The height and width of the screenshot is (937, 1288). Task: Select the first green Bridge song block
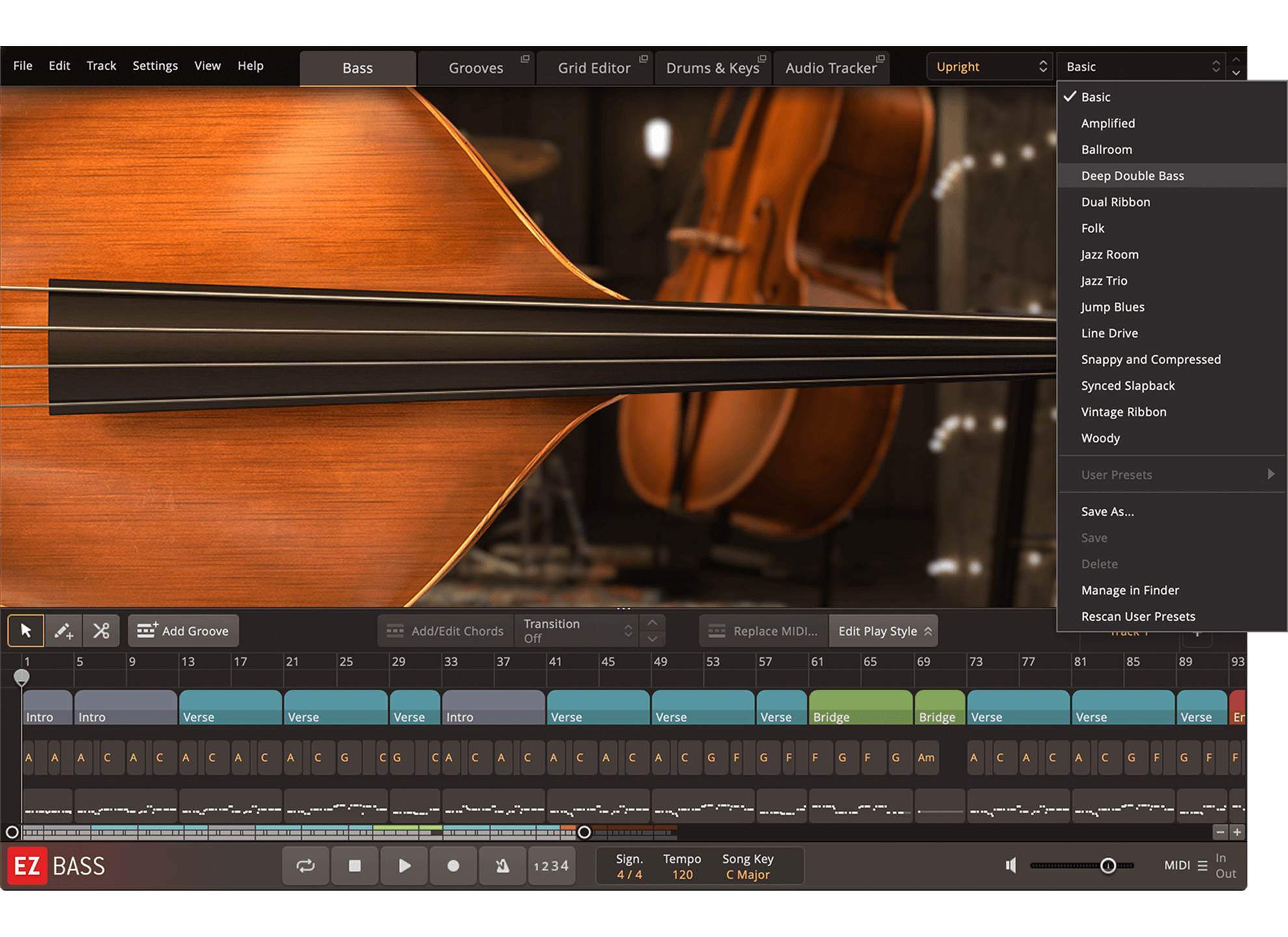tap(860, 707)
